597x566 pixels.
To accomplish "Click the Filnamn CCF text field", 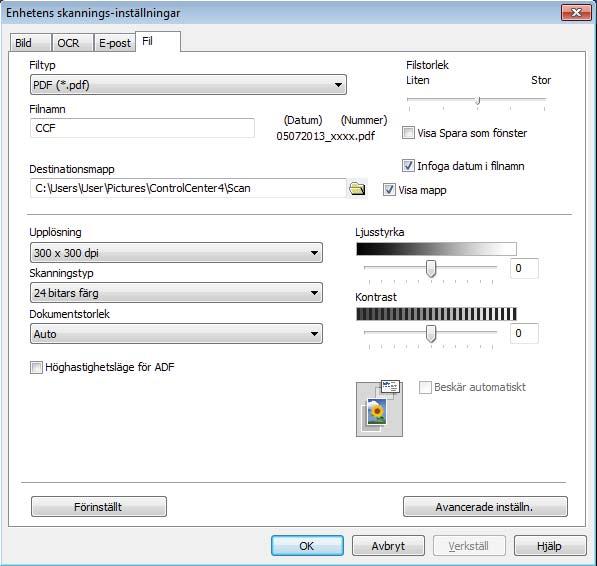I will [x=142, y=128].
